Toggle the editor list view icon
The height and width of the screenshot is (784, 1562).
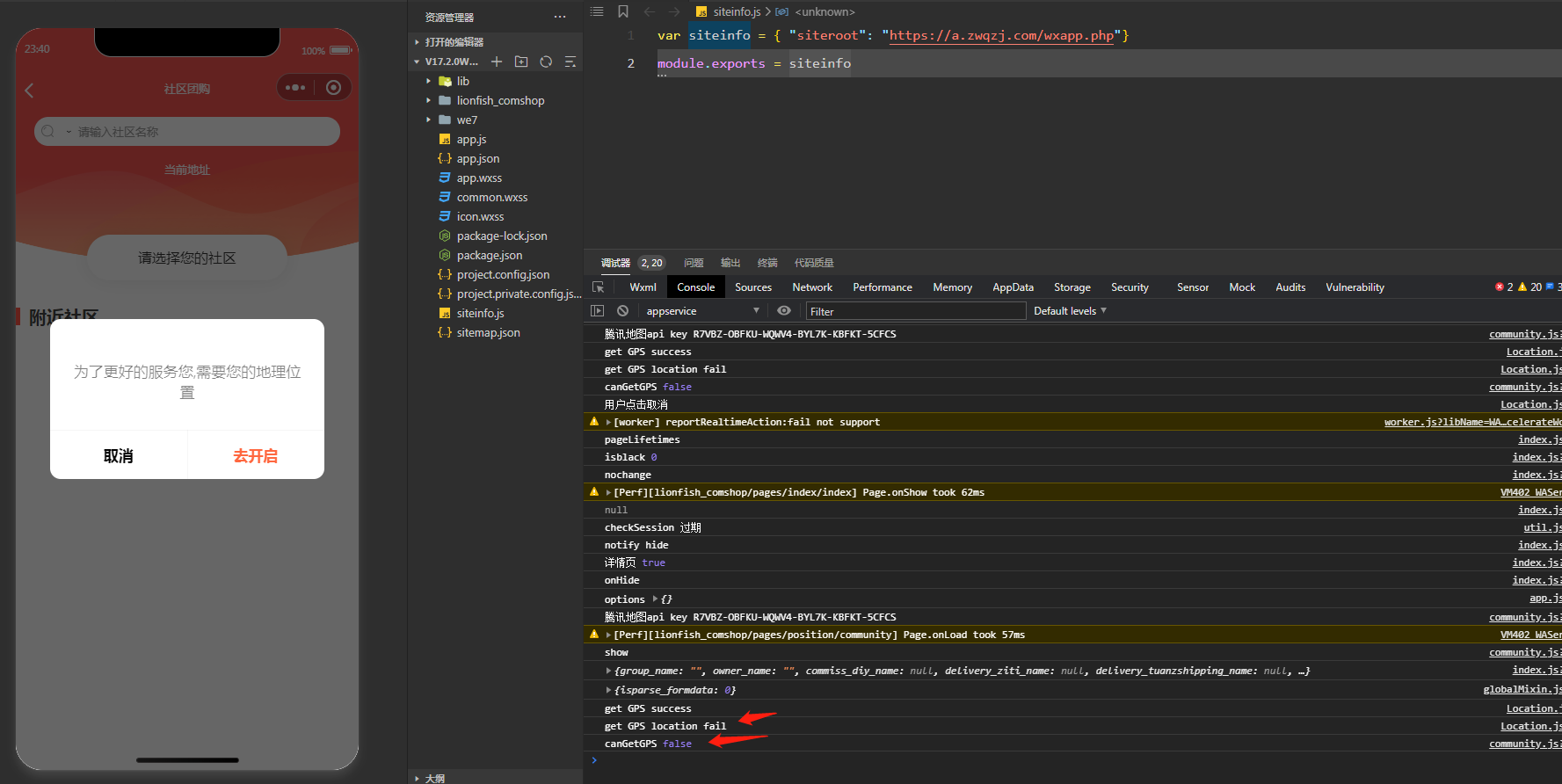[597, 11]
